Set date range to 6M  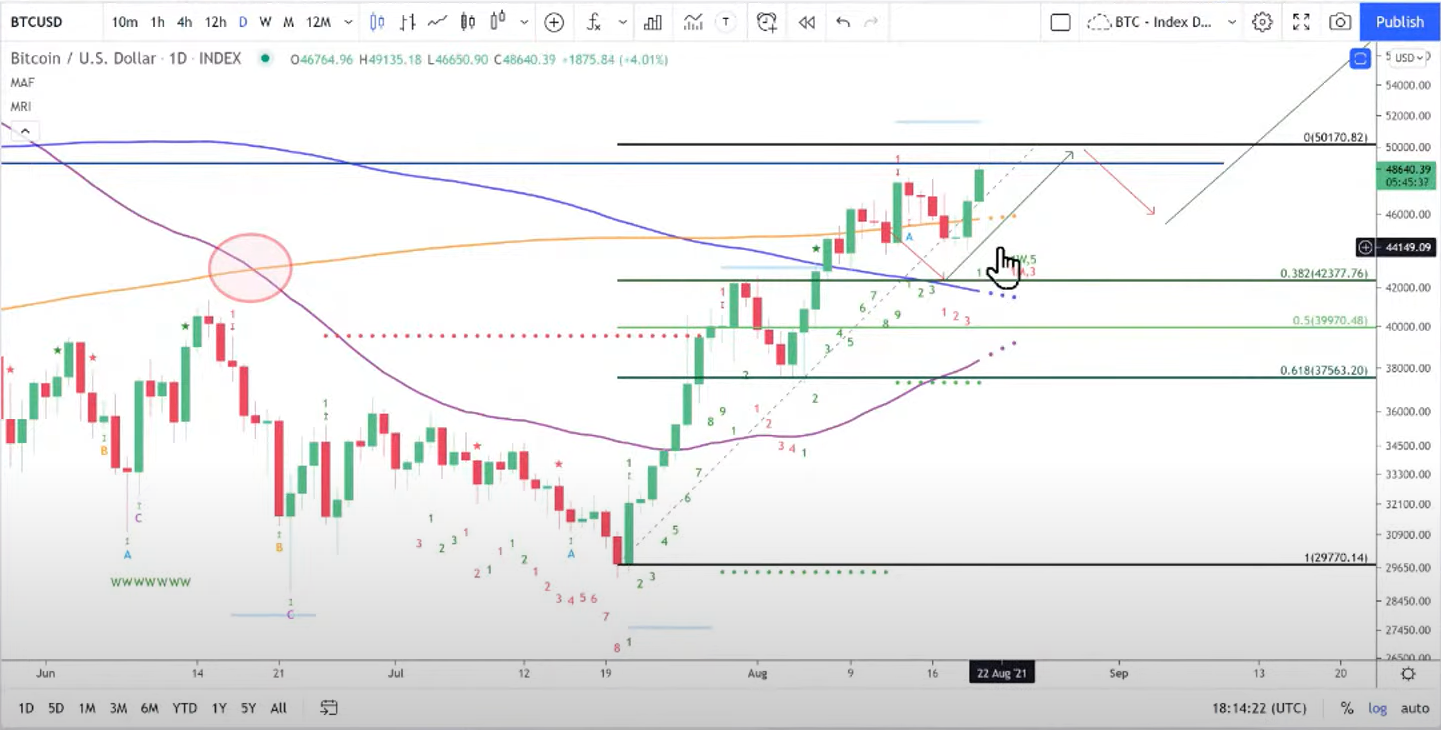(149, 708)
